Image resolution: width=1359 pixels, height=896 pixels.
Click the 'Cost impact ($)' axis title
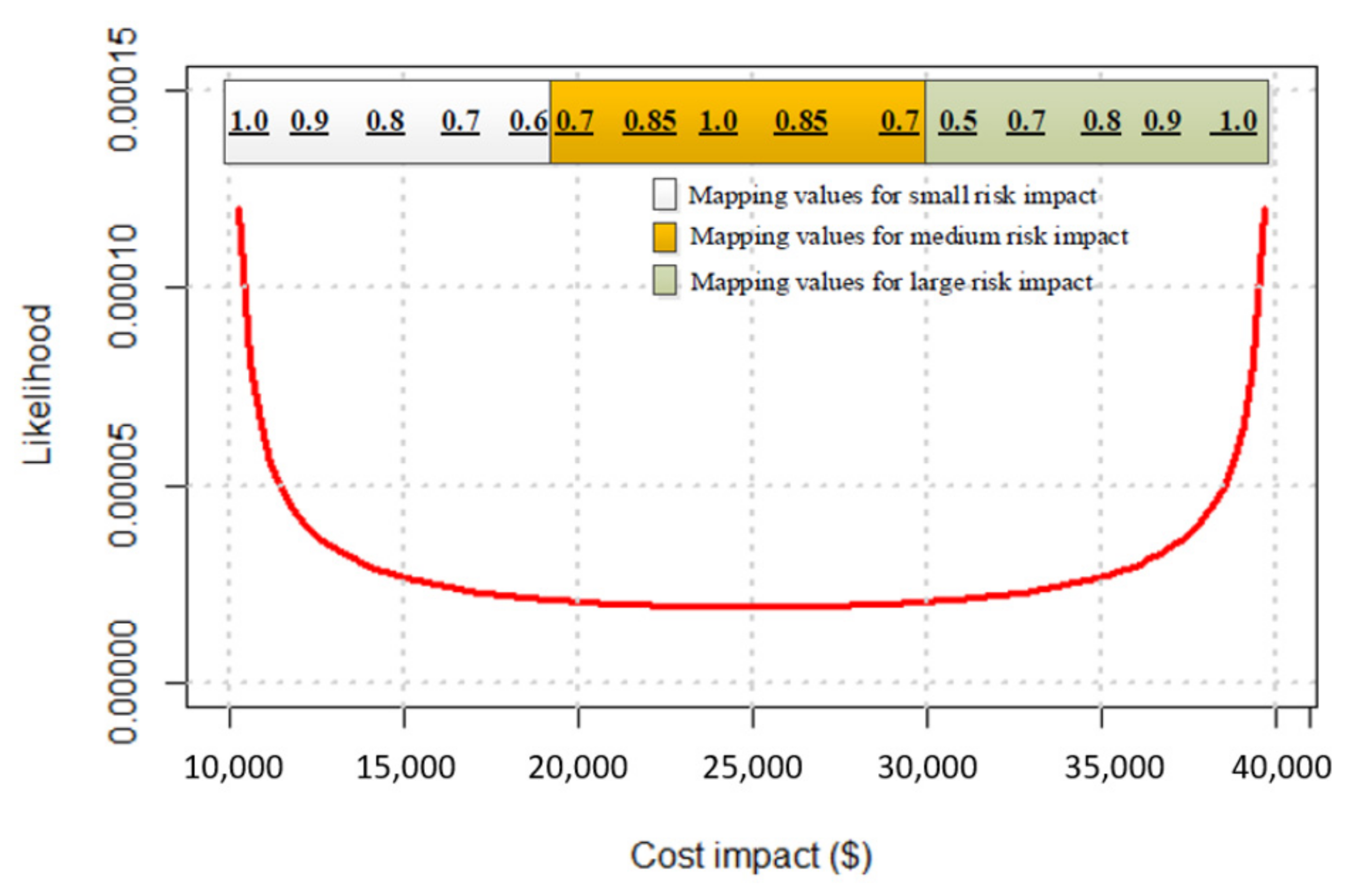pyautogui.click(x=751, y=856)
